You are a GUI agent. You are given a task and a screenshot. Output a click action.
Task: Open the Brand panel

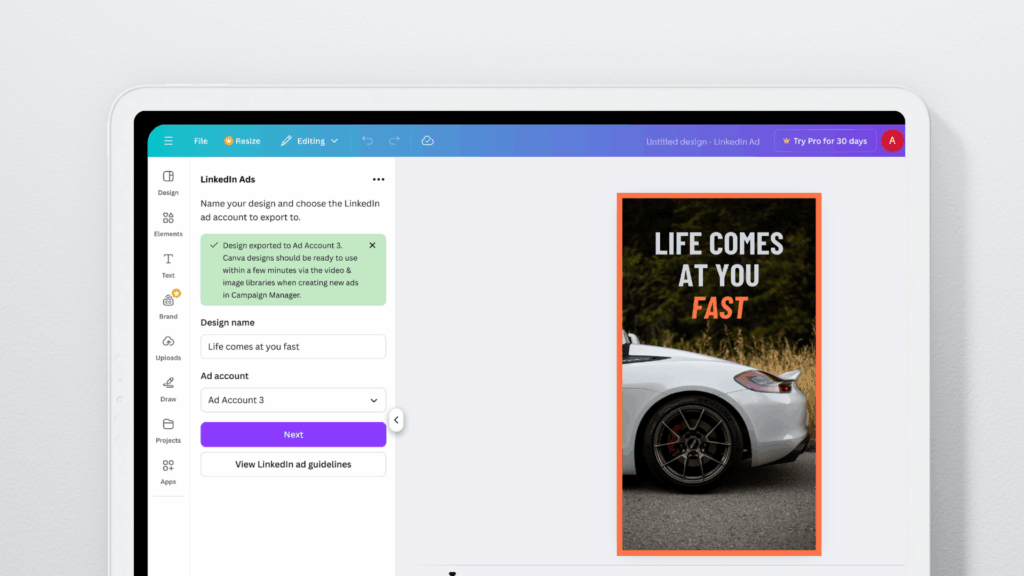tap(168, 307)
